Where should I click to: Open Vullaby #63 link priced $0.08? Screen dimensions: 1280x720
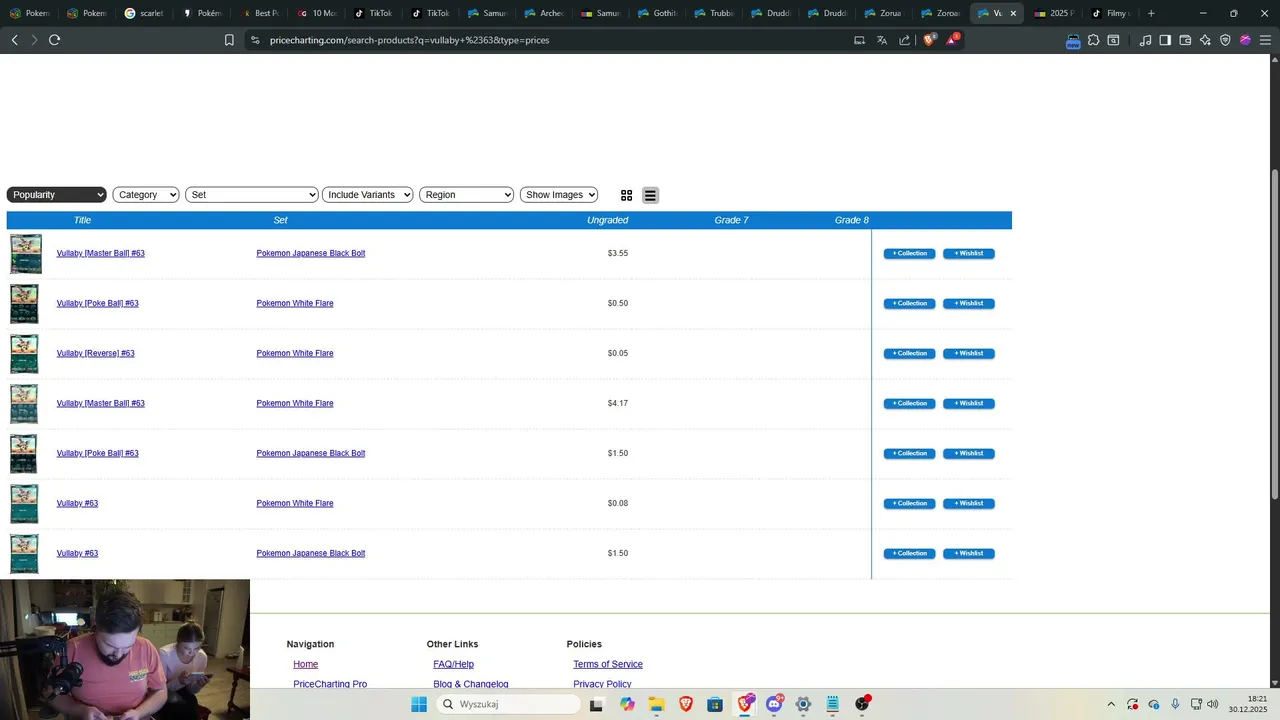click(77, 503)
